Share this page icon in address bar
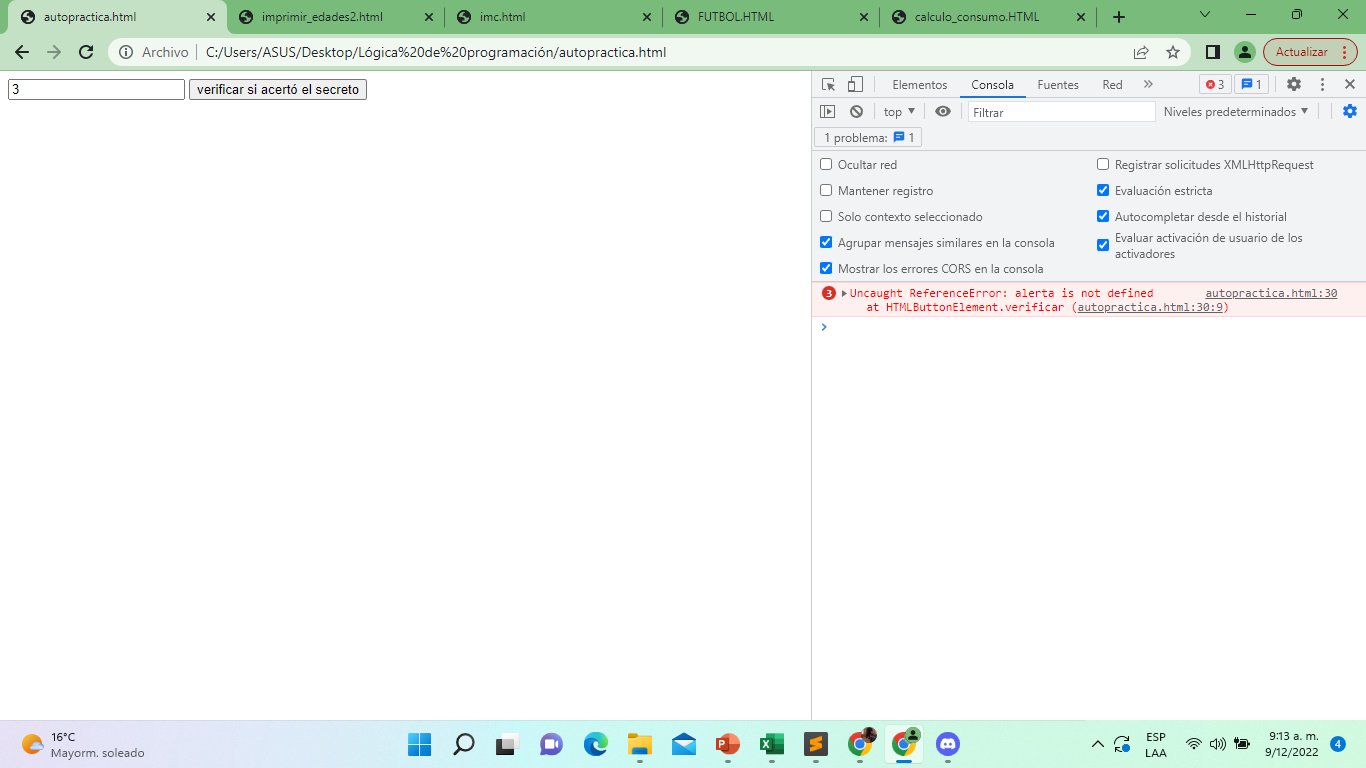The height and width of the screenshot is (768, 1366). click(1141, 52)
